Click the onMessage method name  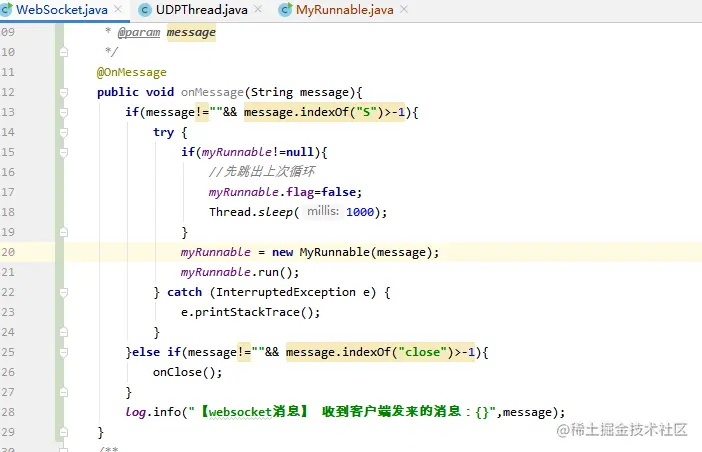(x=212, y=92)
